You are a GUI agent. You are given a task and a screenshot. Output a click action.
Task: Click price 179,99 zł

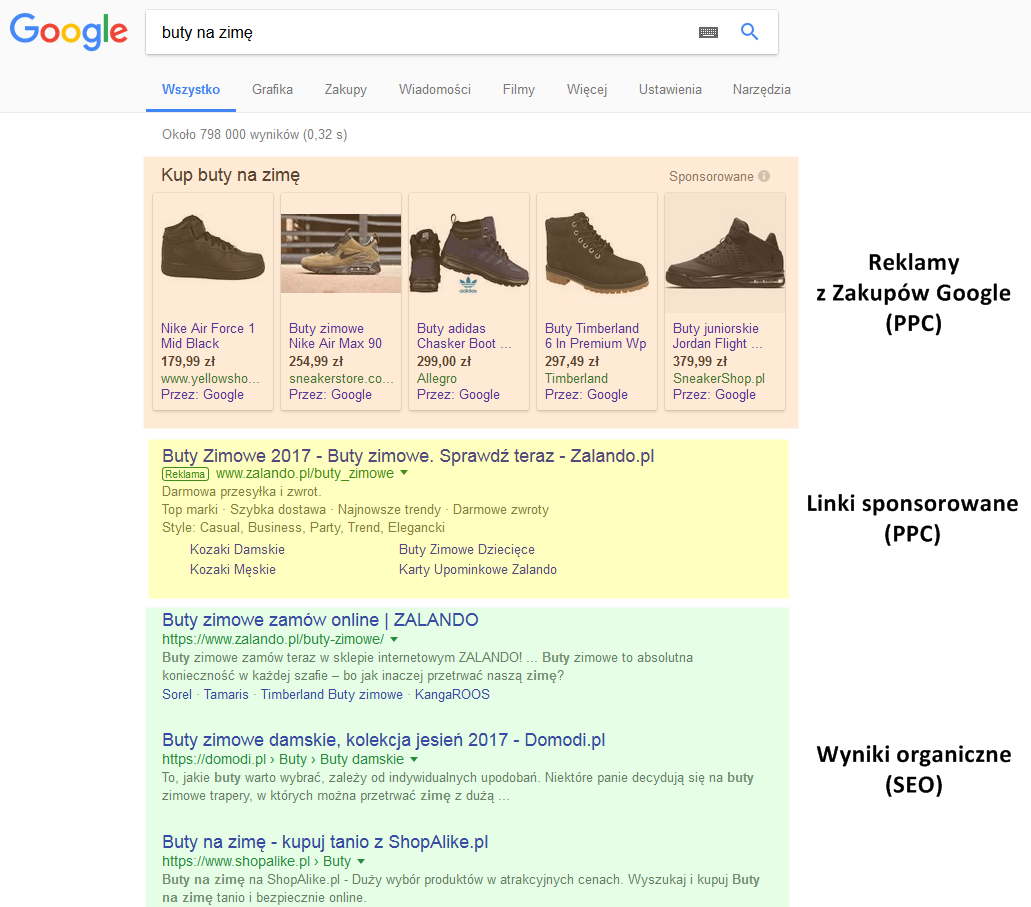point(188,361)
